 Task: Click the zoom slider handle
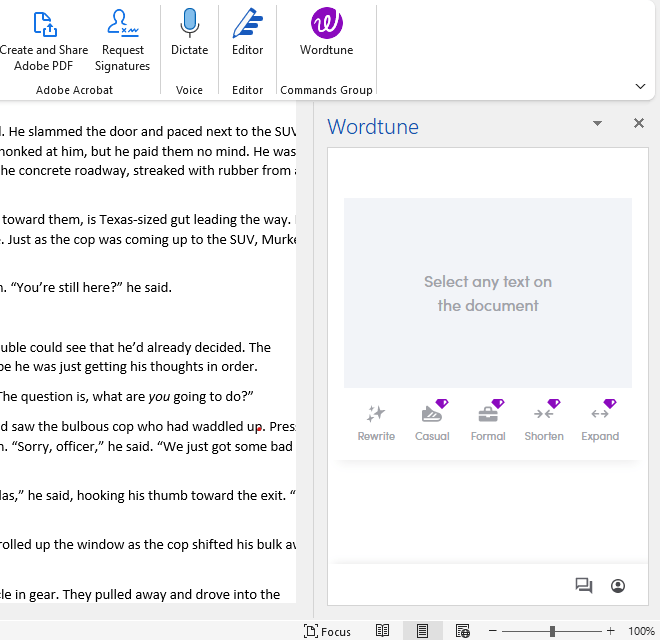click(552, 631)
